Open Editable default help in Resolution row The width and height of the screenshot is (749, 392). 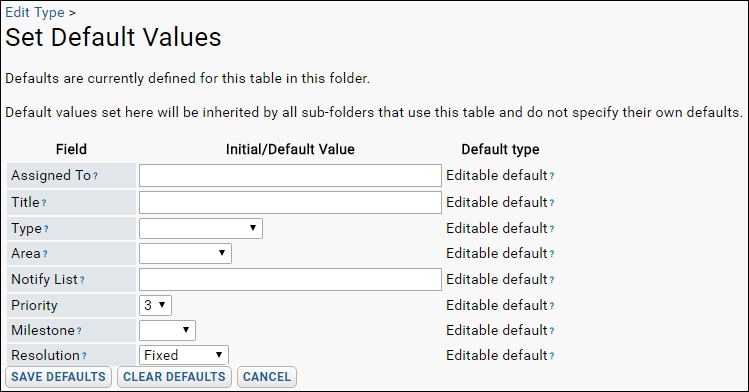pos(552,356)
